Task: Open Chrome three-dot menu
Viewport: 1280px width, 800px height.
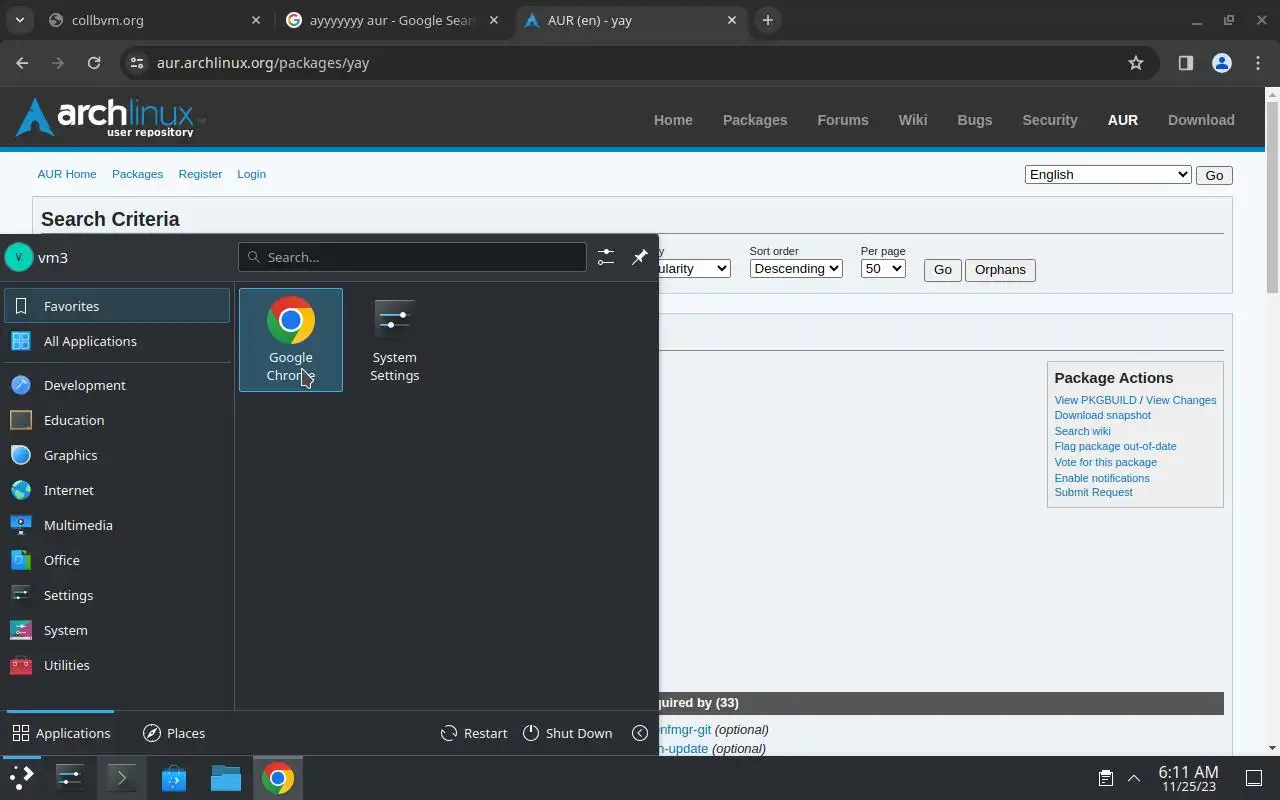Action: pos(1258,63)
